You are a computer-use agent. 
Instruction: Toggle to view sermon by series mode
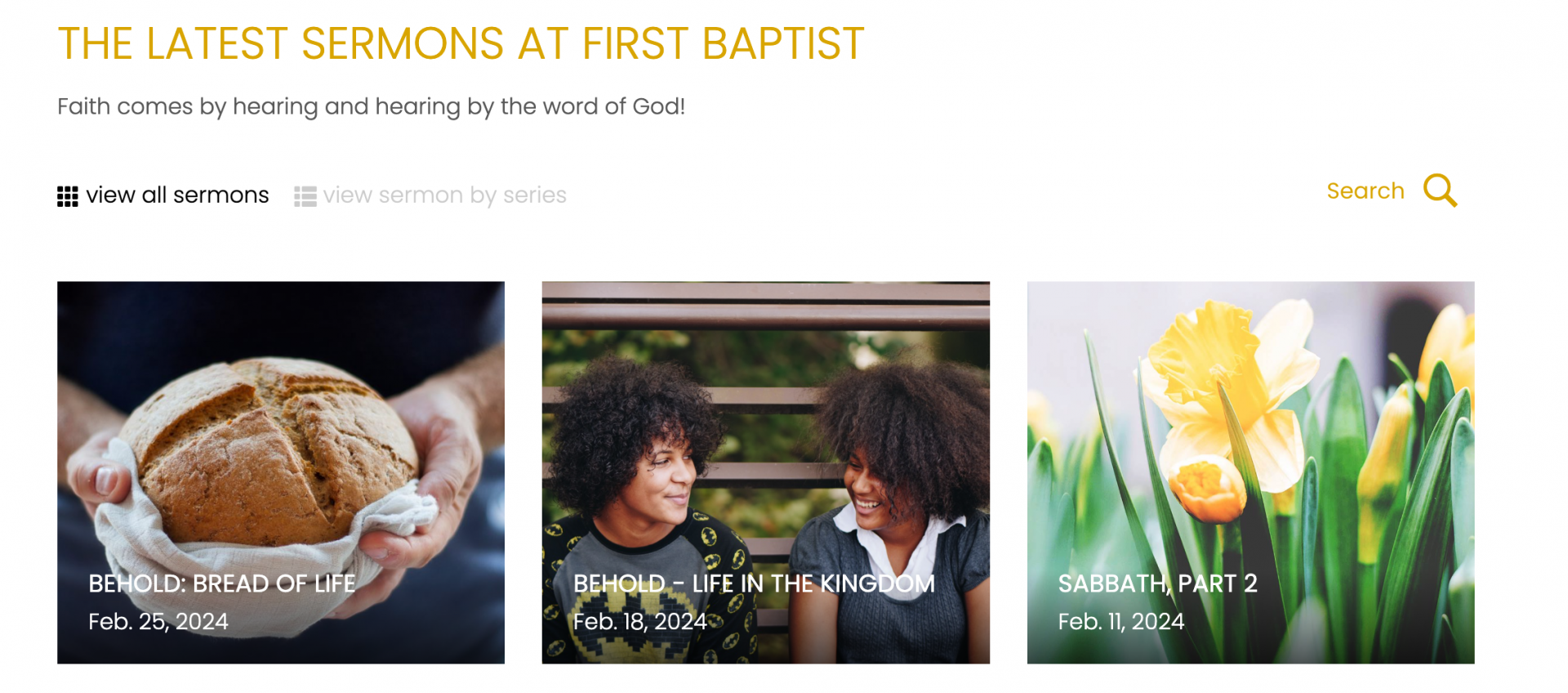(444, 194)
